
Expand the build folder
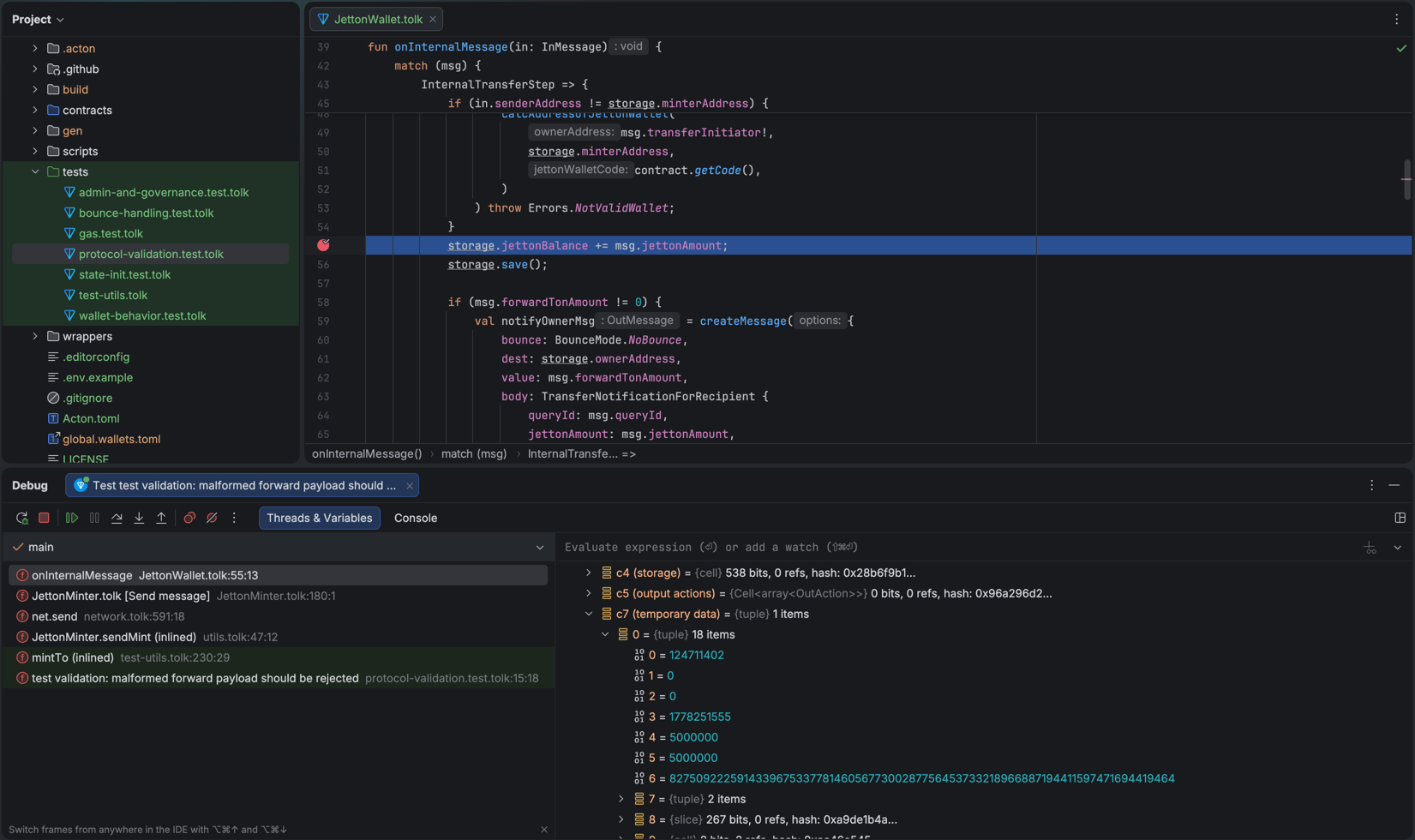[x=35, y=89]
